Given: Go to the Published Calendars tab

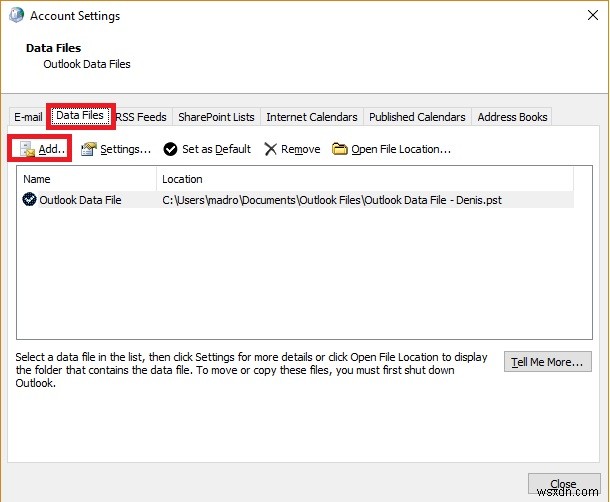Looking at the screenshot, I should 417,117.
